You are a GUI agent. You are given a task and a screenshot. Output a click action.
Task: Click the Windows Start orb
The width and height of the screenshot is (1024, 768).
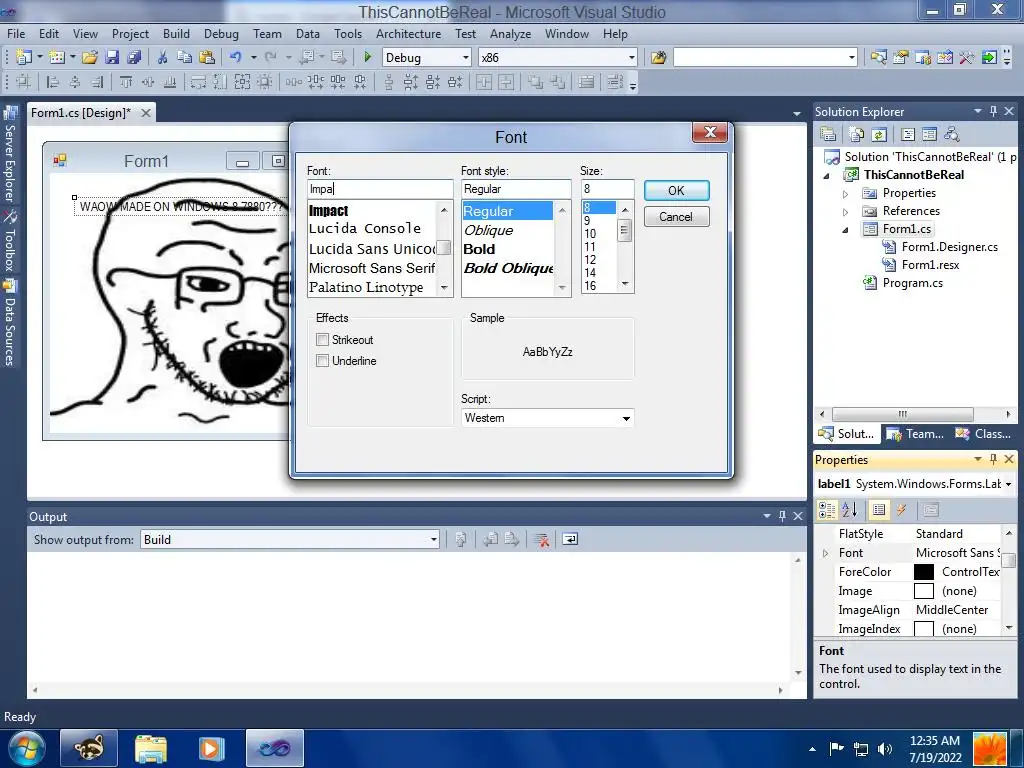click(x=27, y=748)
